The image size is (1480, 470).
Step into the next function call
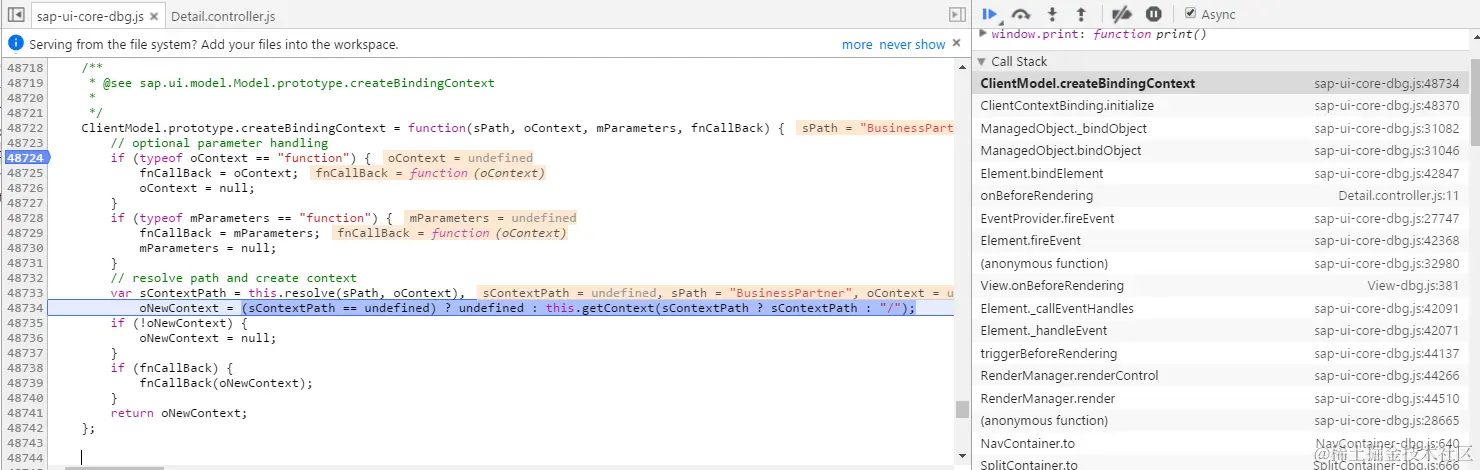tap(1052, 14)
